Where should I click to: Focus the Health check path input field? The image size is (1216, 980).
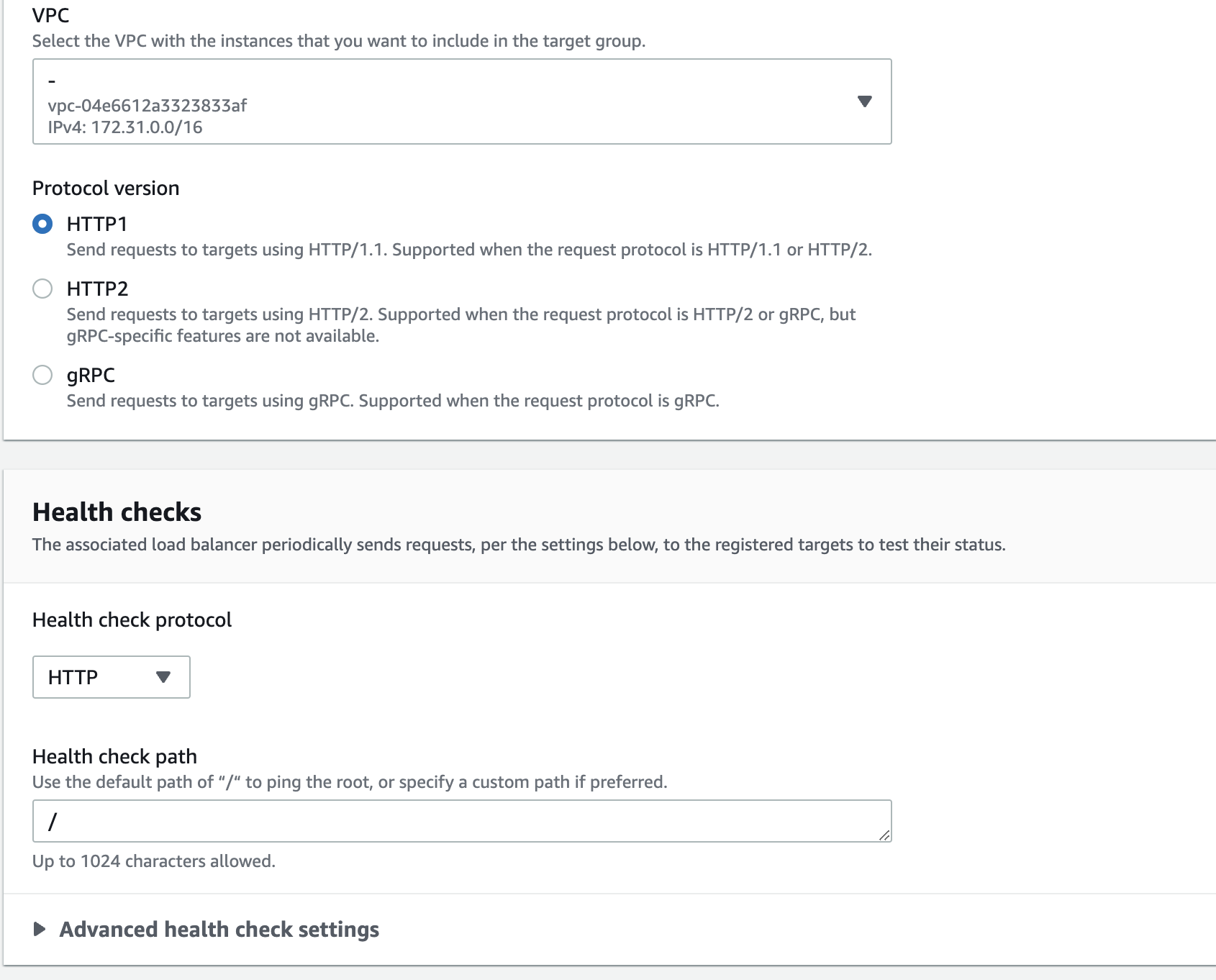point(460,821)
